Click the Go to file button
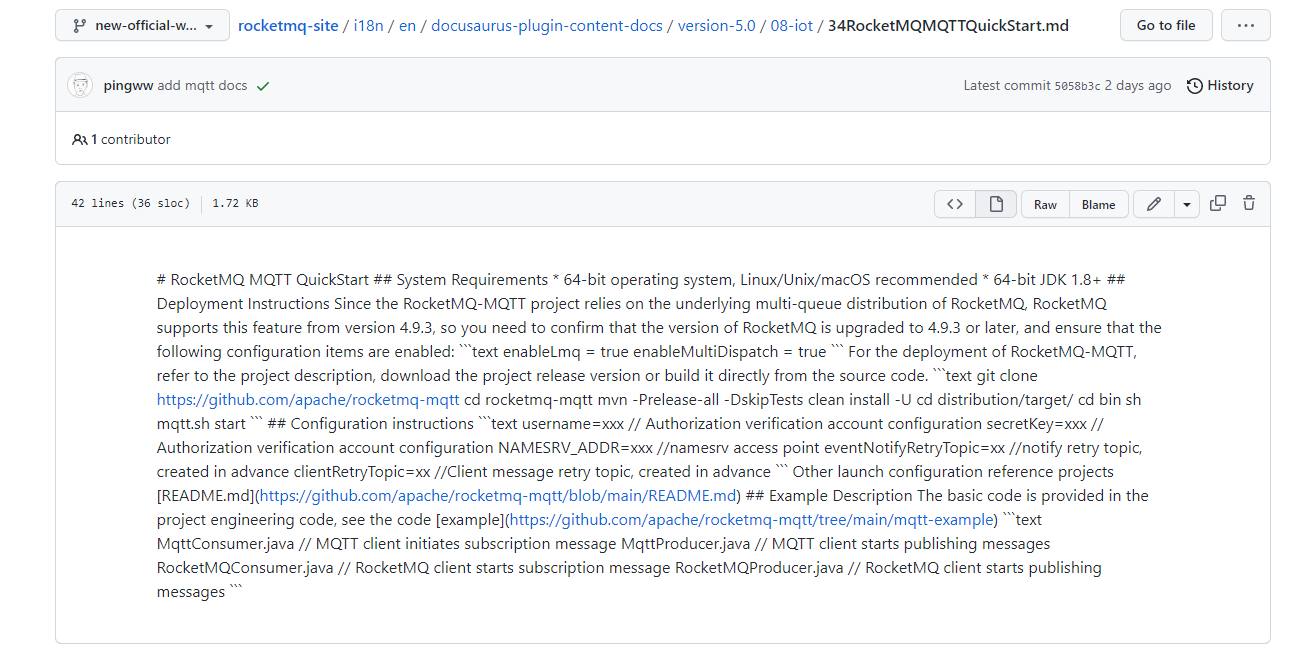 tap(1166, 26)
